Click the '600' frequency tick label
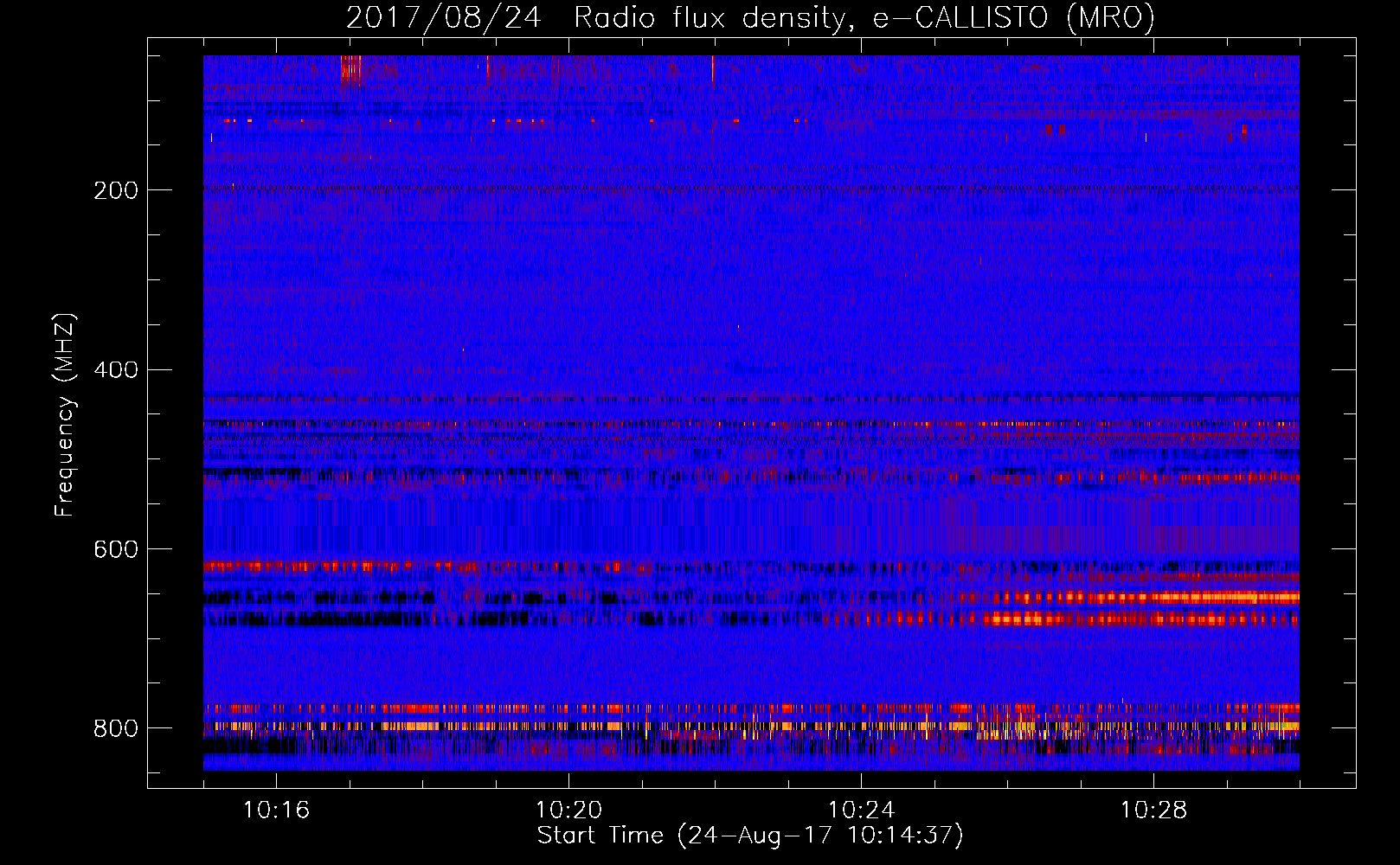The image size is (1400, 865). 116,550
